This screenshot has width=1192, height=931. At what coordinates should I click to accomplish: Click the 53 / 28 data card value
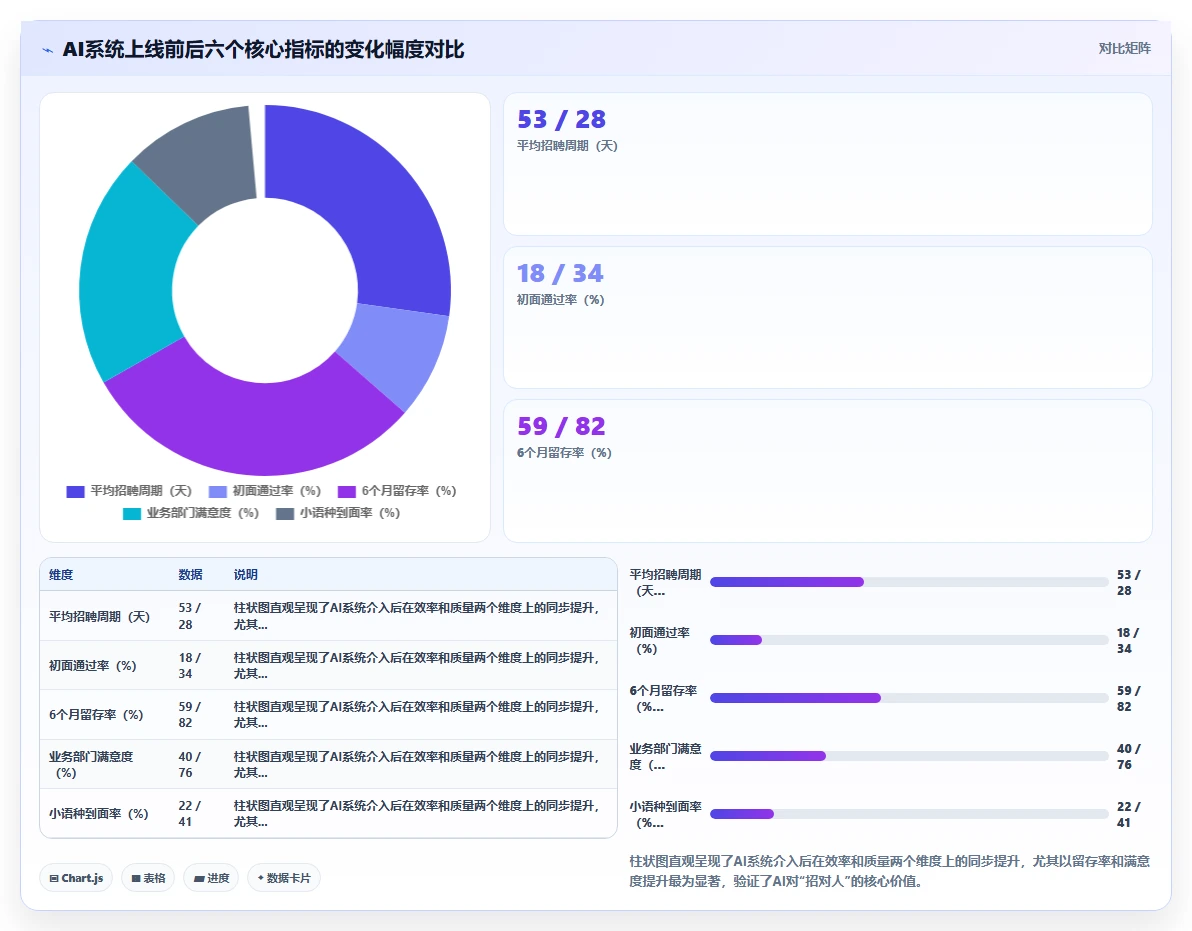pyautogui.click(x=561, y=119)
